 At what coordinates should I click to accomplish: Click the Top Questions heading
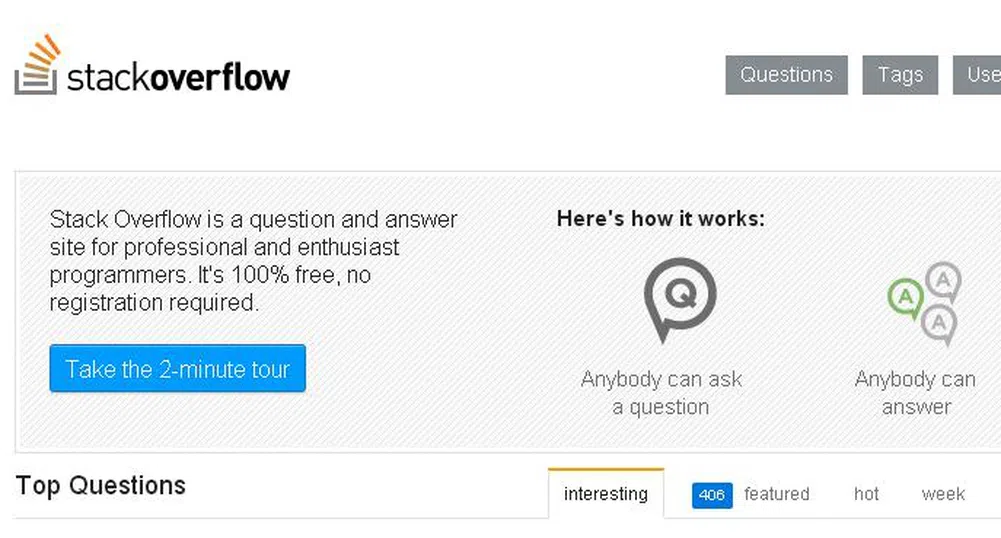click(101, 486)
